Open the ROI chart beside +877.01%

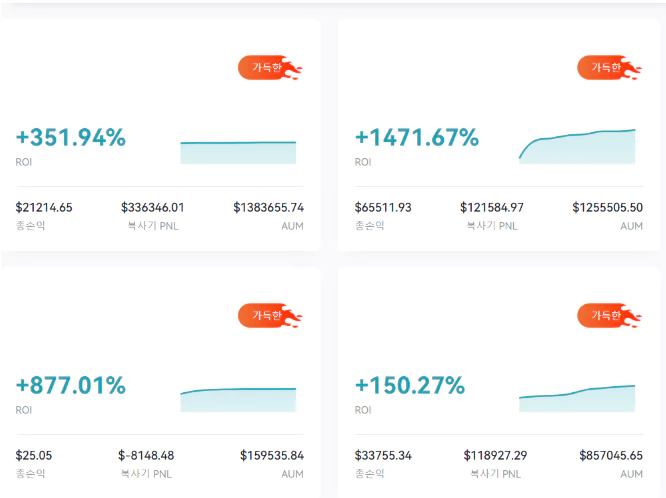pos(238,399)
